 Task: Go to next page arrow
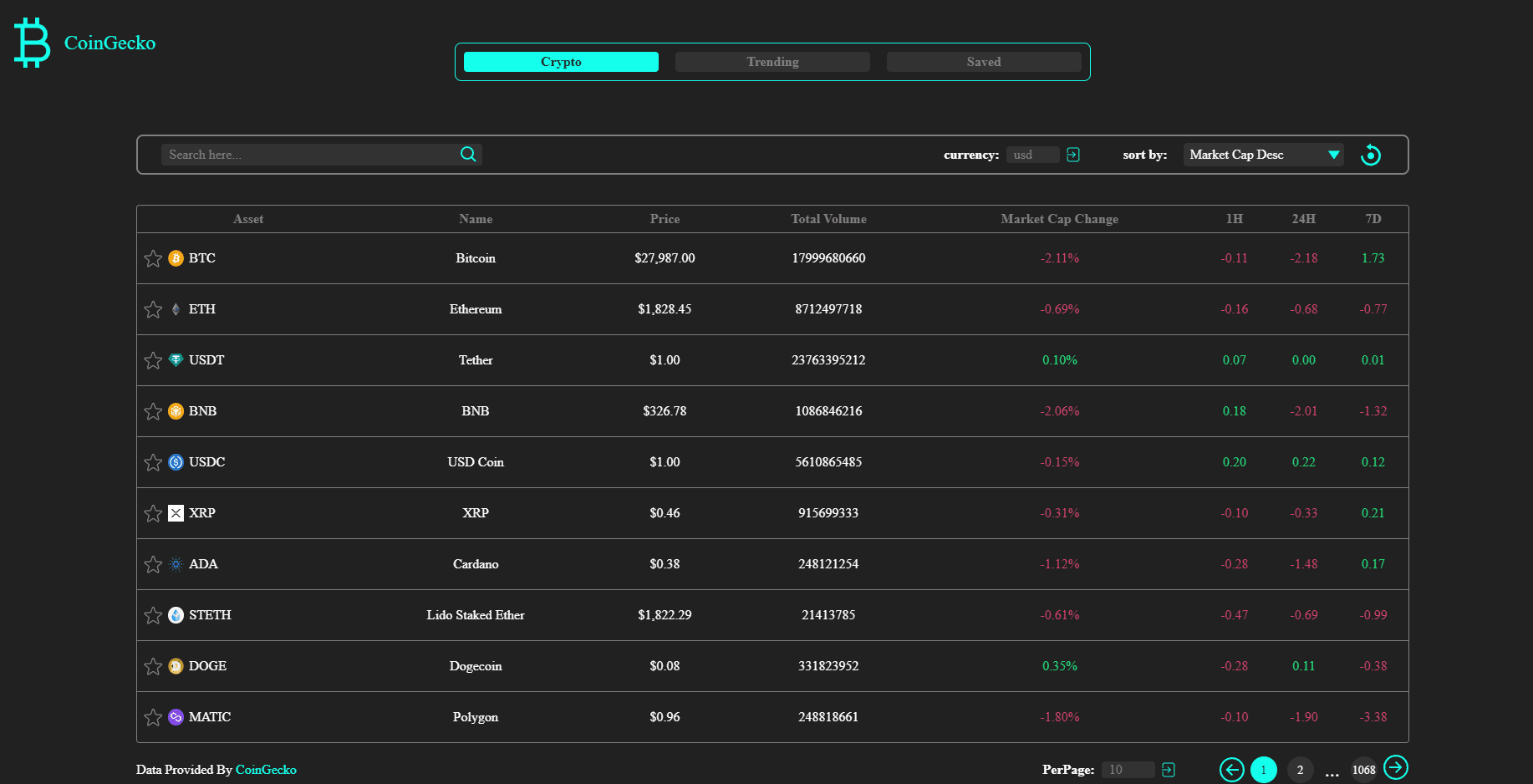1396,767
